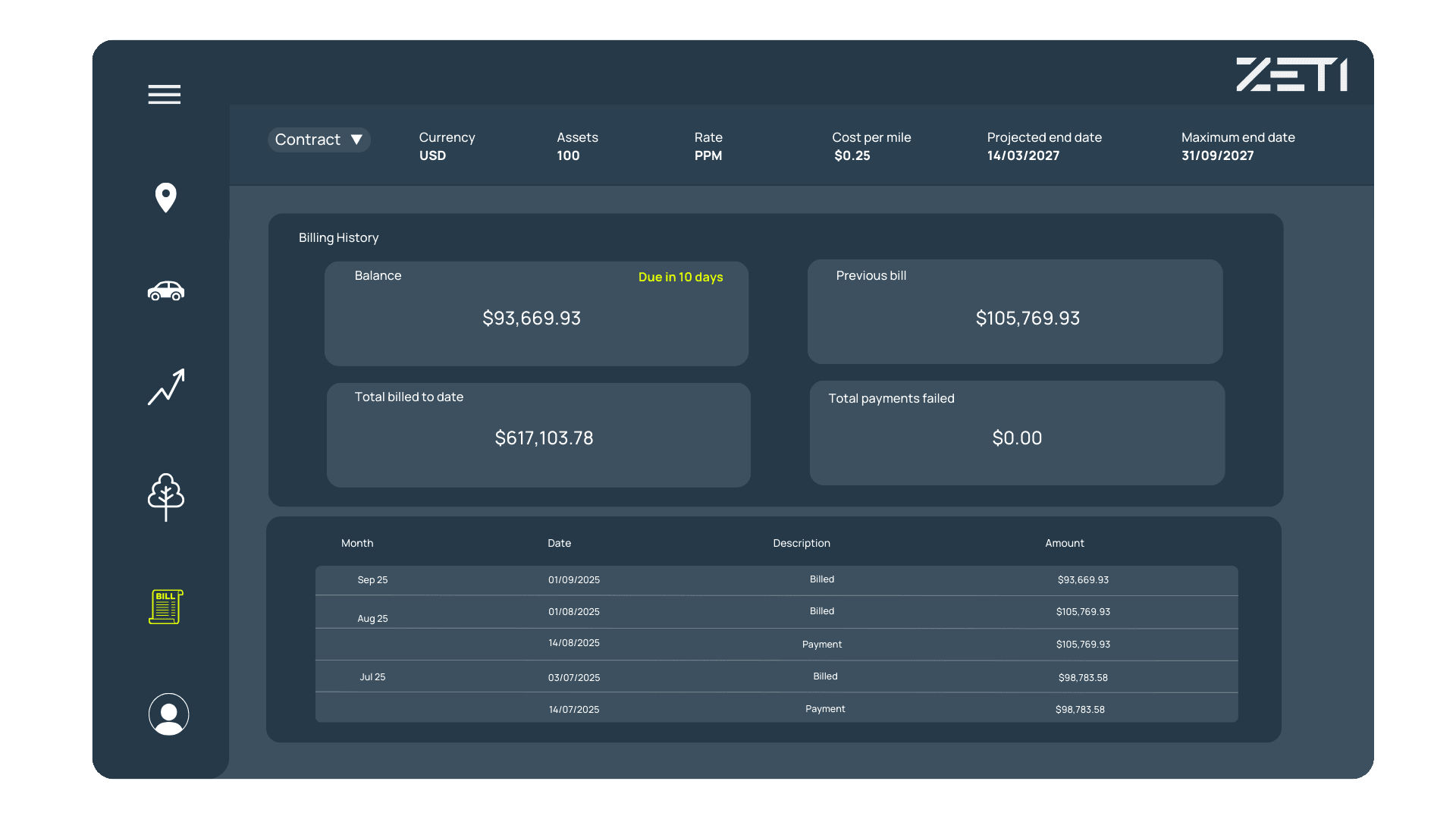Screen dimensions: 1456x819
Task: Click the location pin icon in sidebar
Action: click(x=165, y=198)
